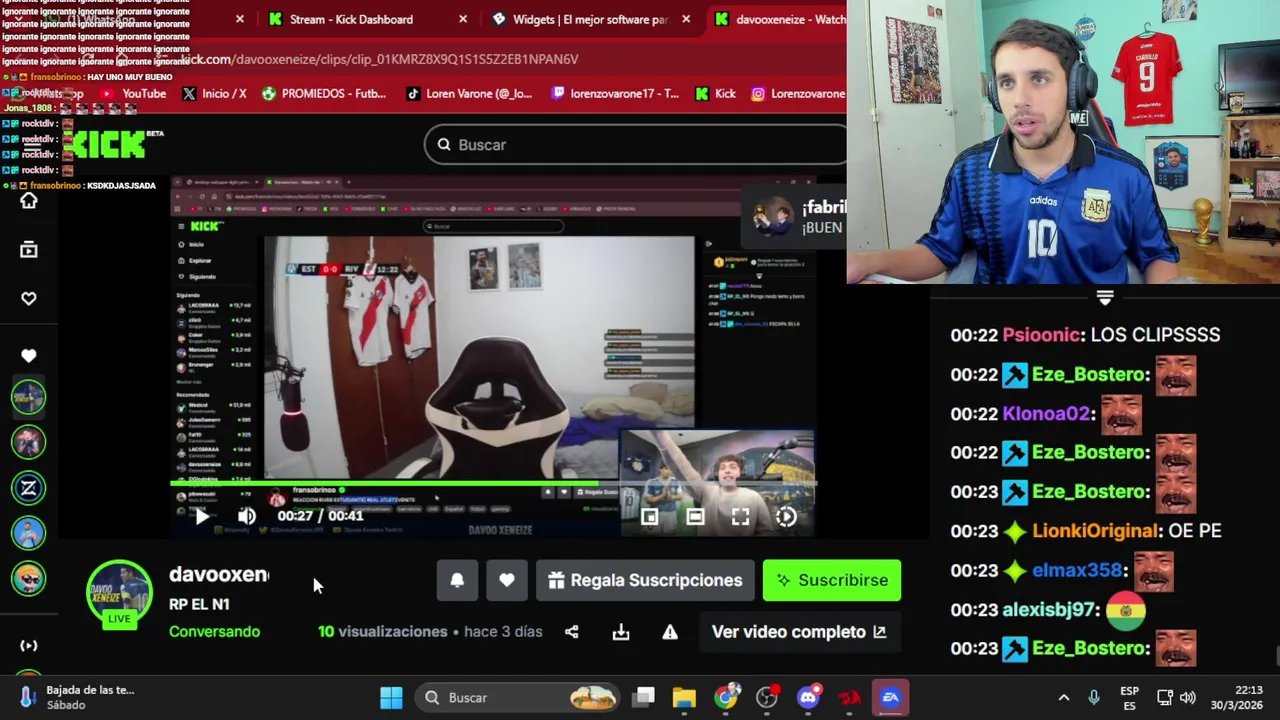The height and width of the screenshot is (720, 1280).
Task: Open the Conversando category link
Action: point(214,632)
